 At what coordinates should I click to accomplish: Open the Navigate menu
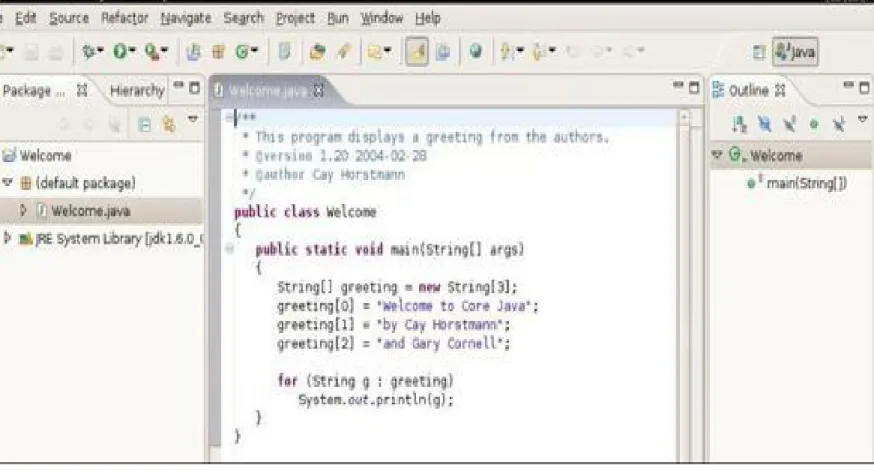[x=186, y=18]
